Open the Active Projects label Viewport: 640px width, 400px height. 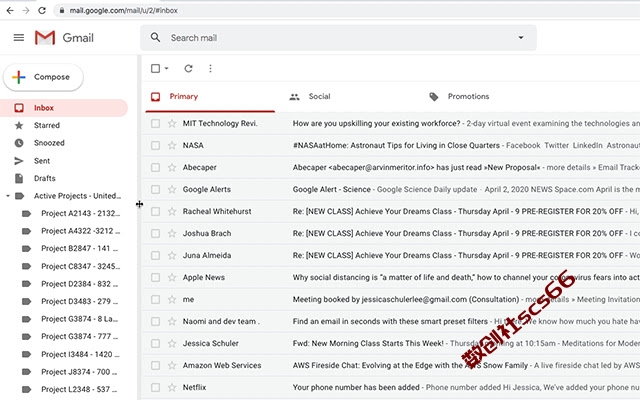click(x=78, y=196)
